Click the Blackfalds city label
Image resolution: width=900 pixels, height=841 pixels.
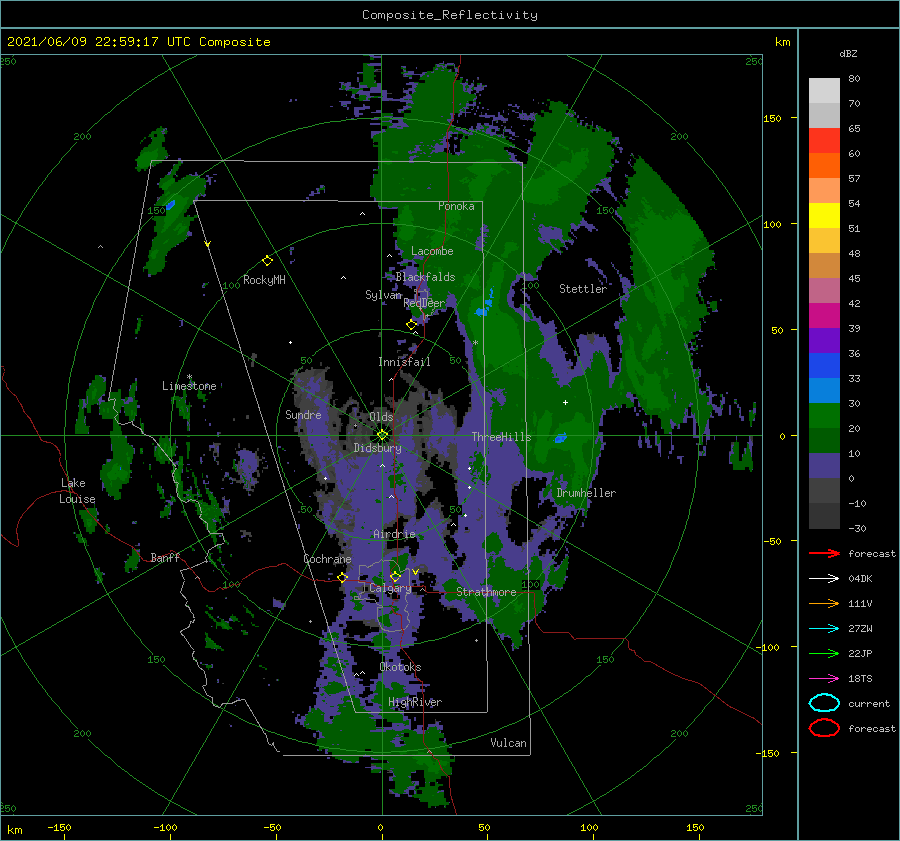pos(425,277)
